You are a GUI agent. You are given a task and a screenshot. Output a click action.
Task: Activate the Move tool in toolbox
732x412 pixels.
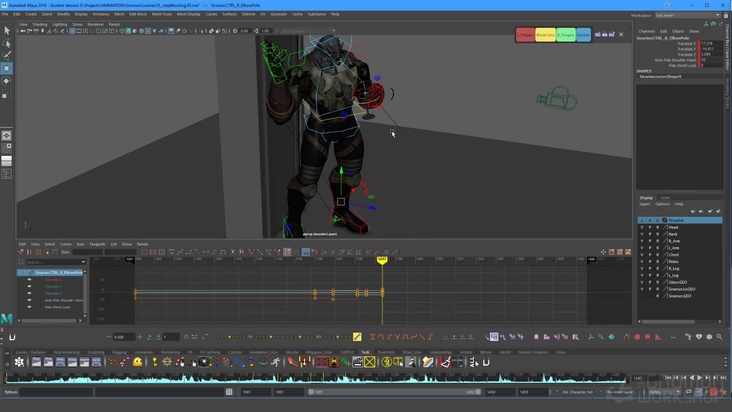point(7,69)
